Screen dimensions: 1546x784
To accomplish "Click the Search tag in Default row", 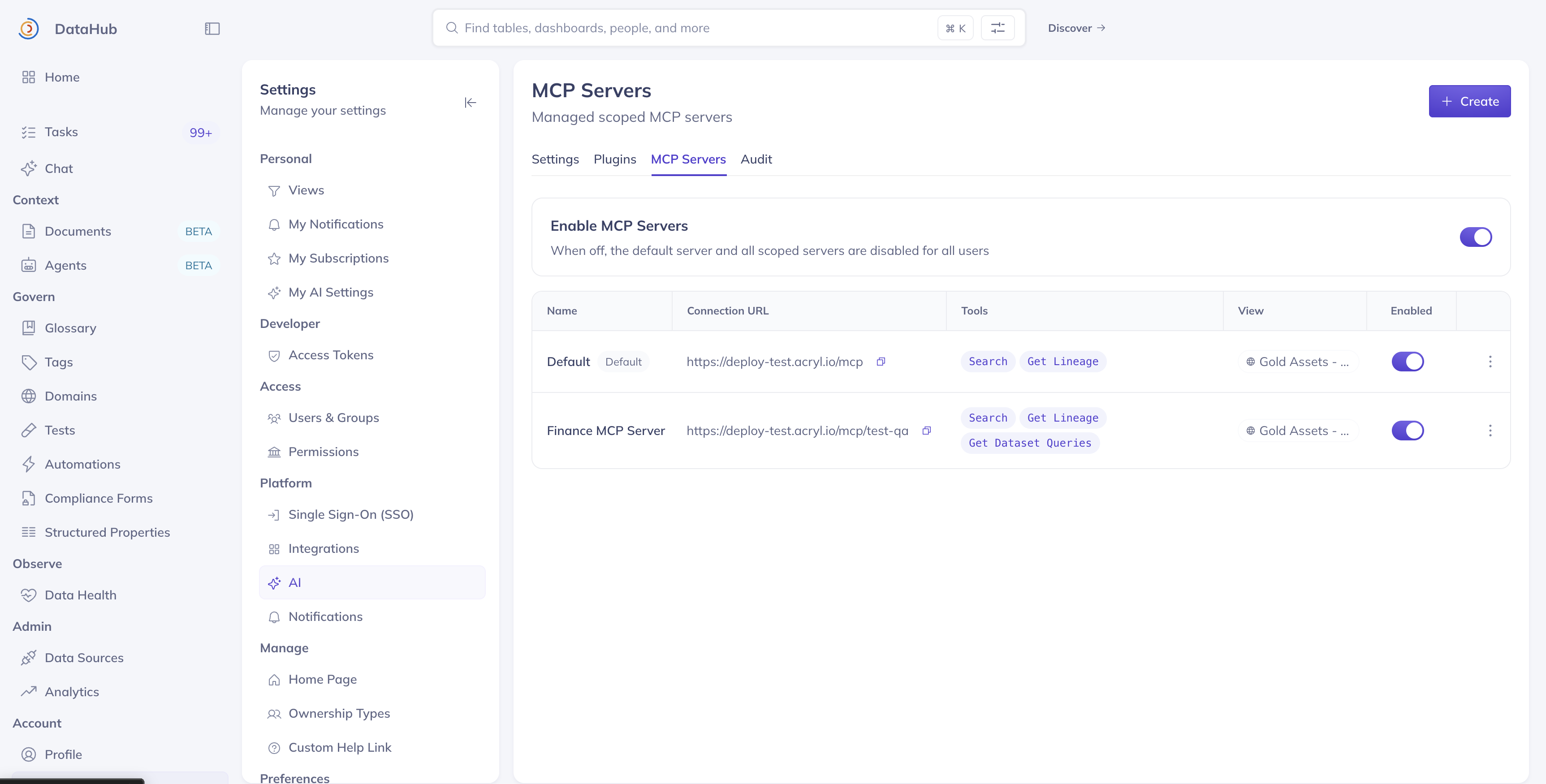I will [x=988, y=362].
